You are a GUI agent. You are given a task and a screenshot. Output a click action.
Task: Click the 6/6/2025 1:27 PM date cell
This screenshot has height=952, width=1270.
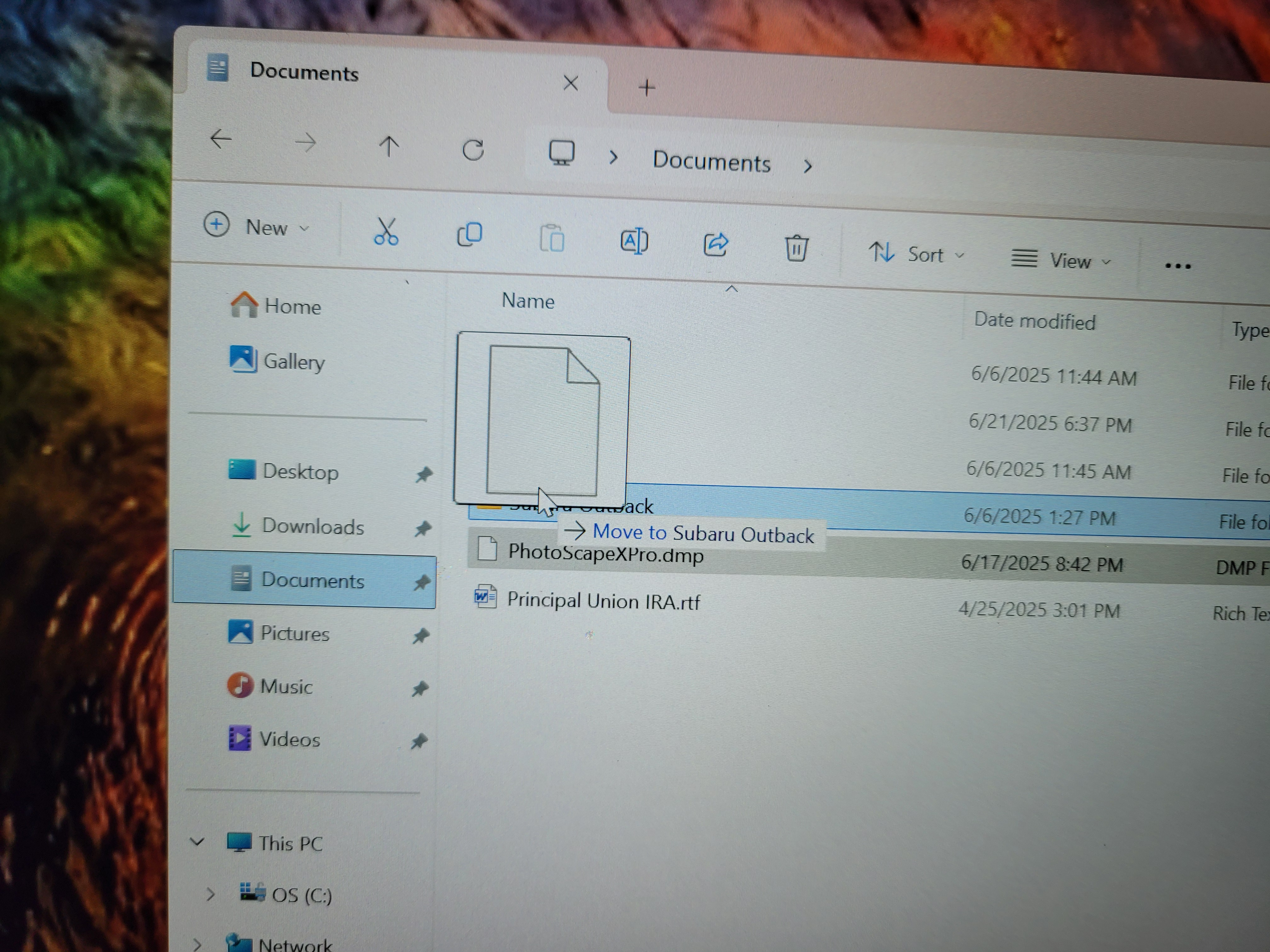tap(1039, 517)
